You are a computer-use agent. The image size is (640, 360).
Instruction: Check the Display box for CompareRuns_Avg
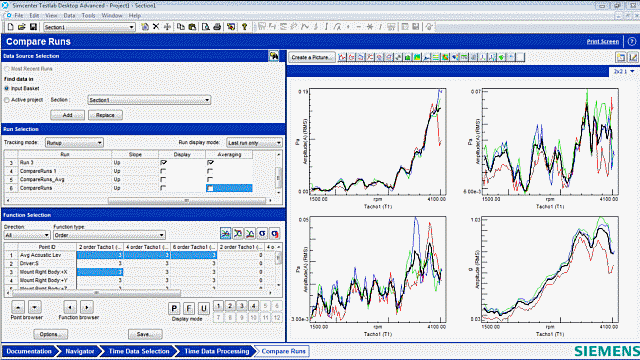click(163, 180)
